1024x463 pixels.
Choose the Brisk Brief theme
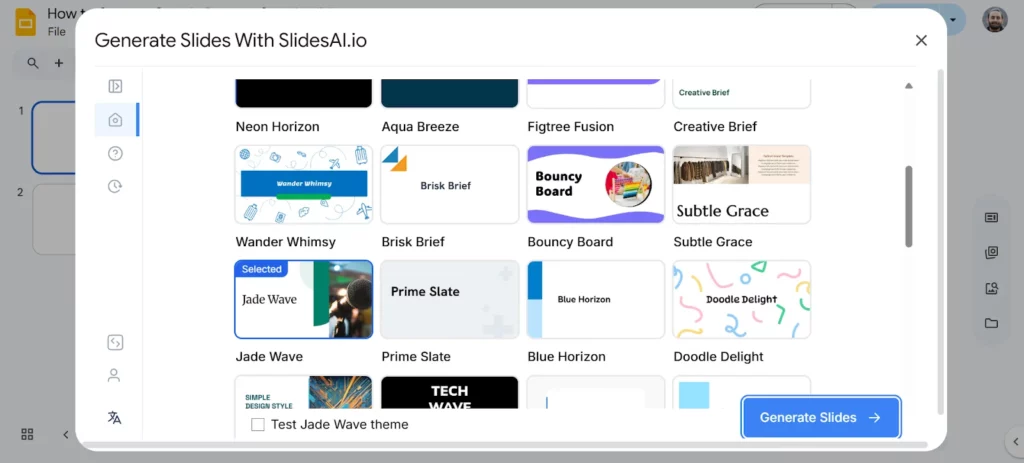(x=449, y=185)
